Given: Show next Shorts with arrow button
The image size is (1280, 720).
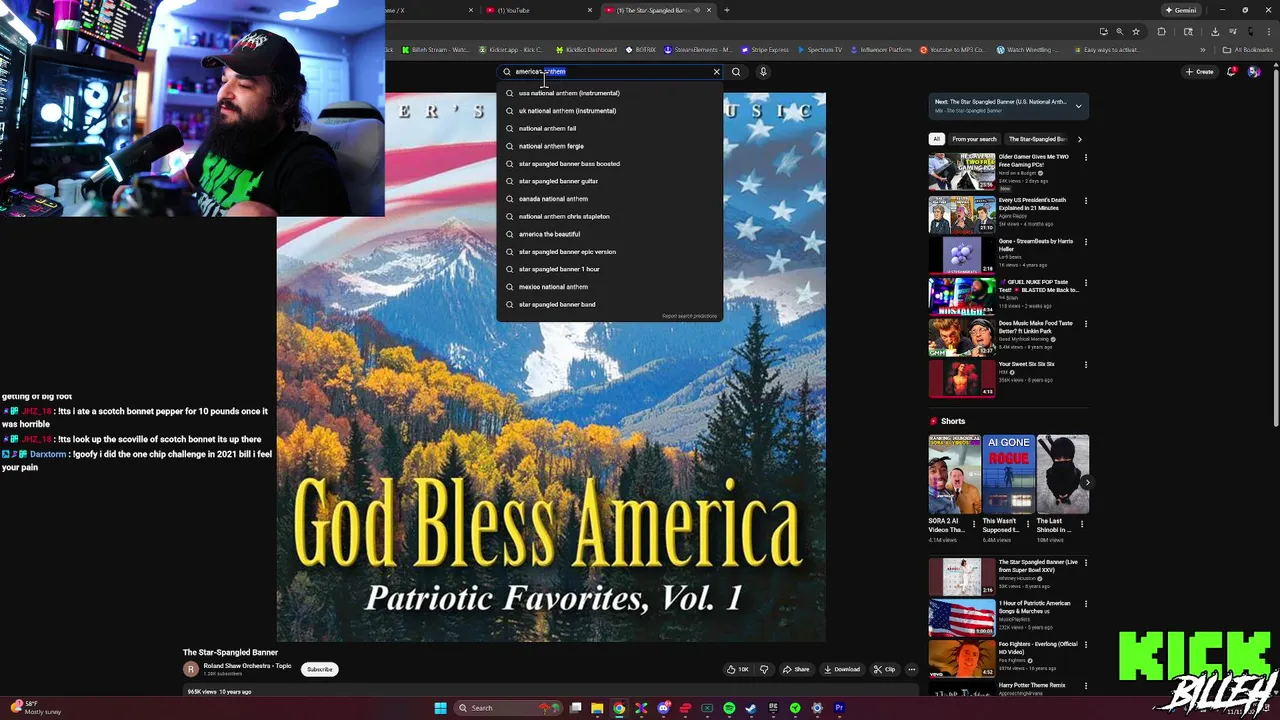Looking at the screenshot, I should pyautogui.click(x=1086, y=482).
